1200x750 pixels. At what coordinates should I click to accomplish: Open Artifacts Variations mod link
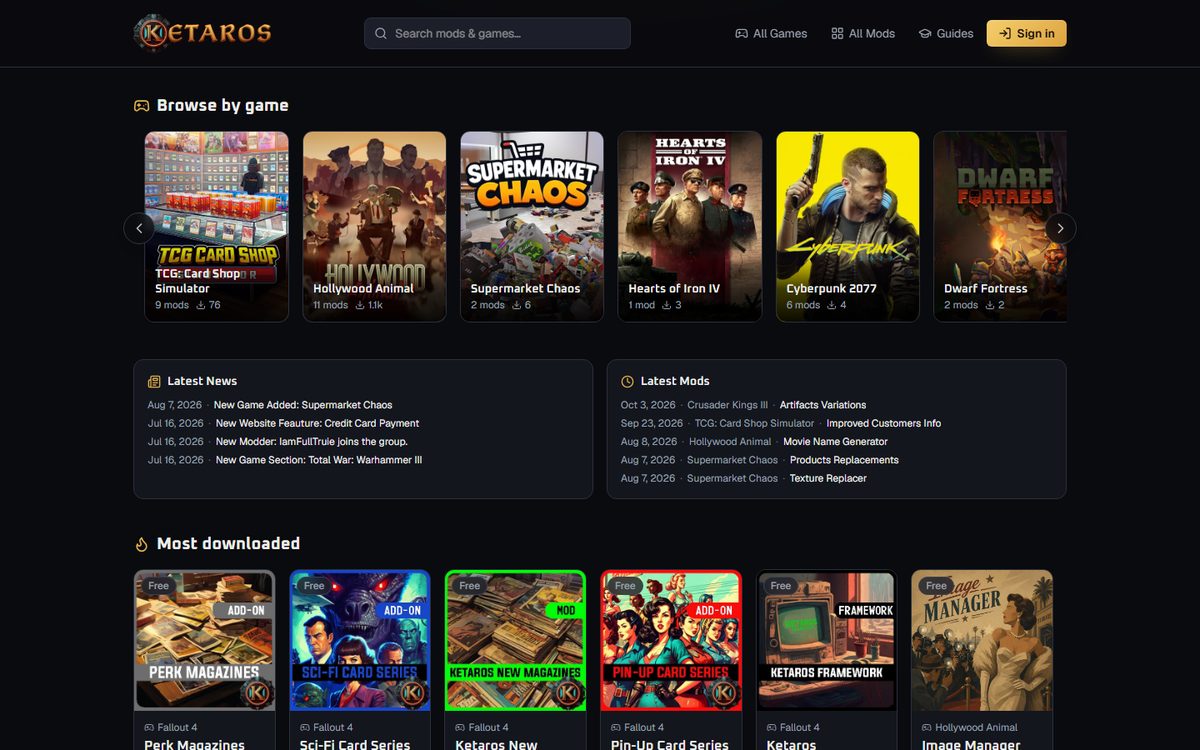click(x=823, y=405)
